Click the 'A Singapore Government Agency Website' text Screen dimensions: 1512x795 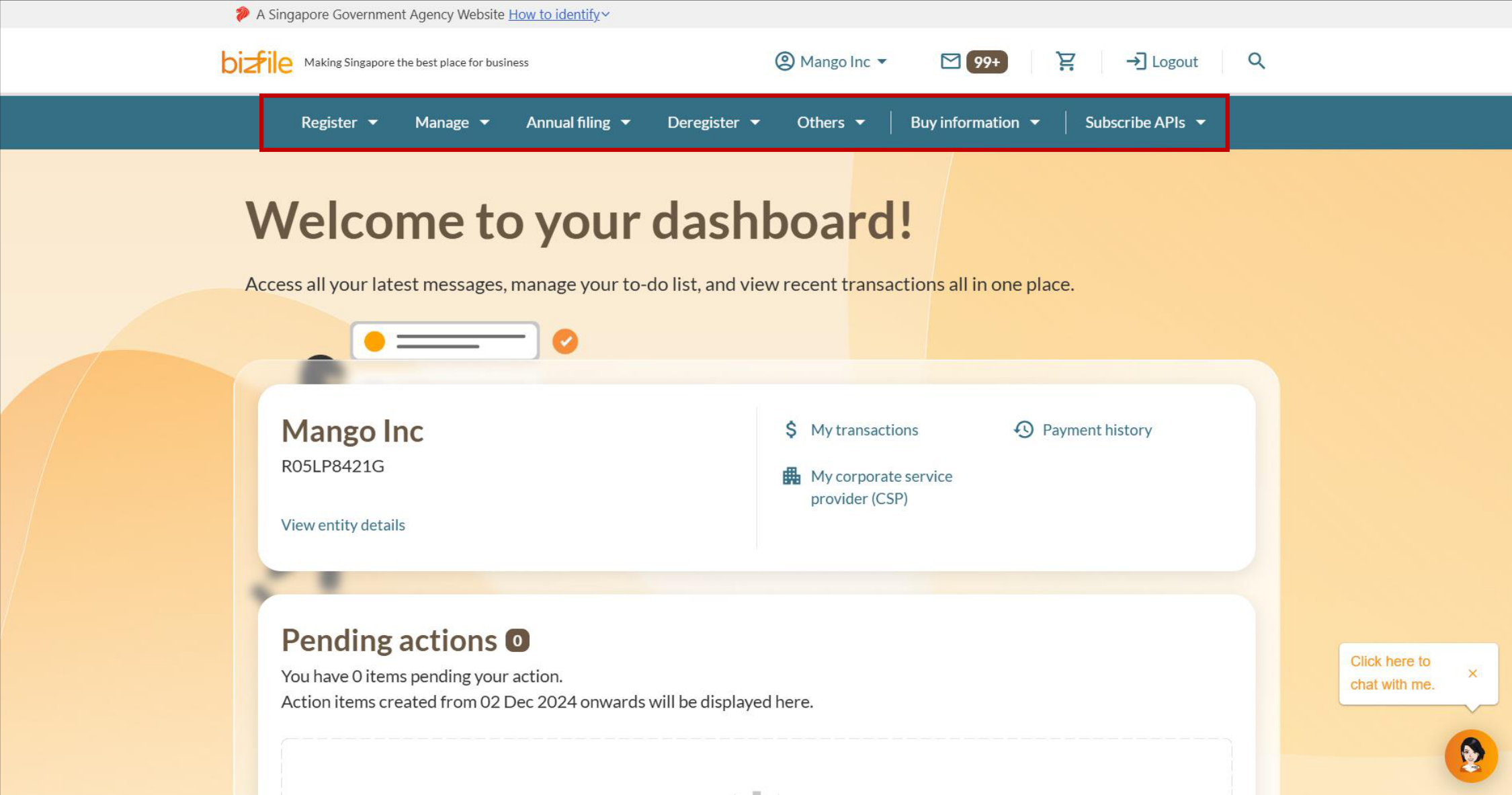[380, 14]
